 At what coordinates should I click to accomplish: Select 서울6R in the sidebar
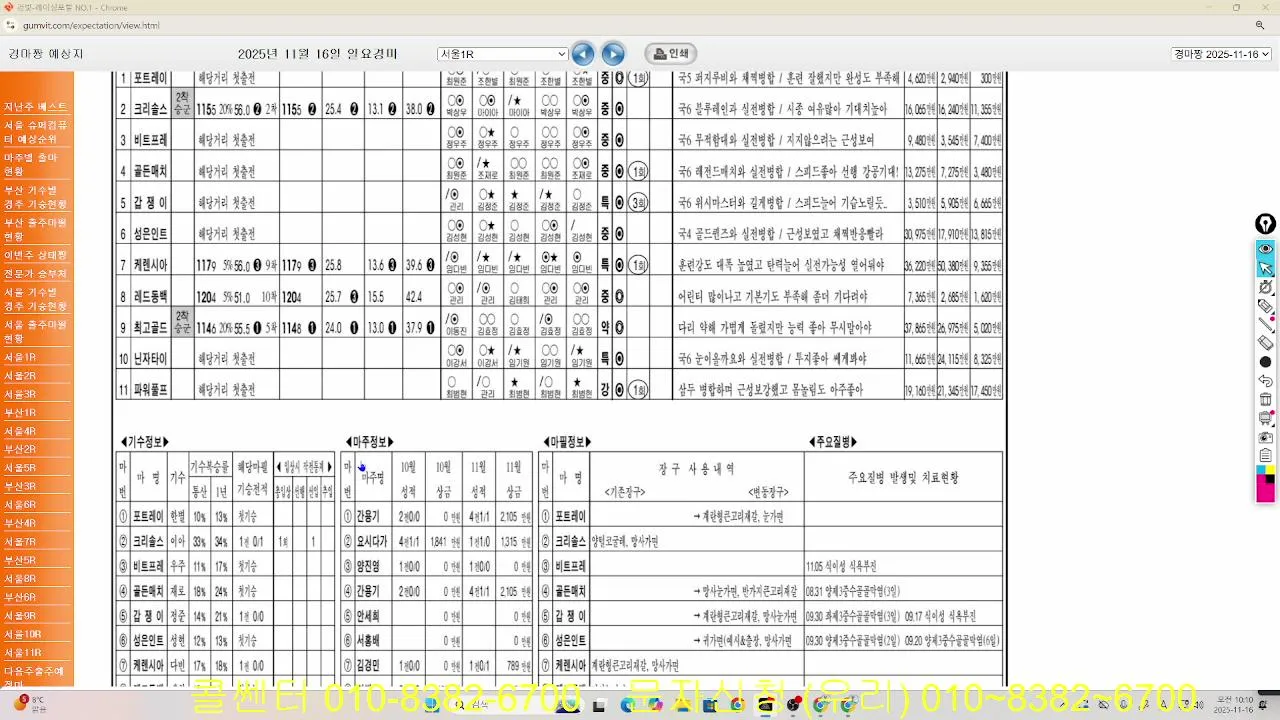tap(20, 505)
